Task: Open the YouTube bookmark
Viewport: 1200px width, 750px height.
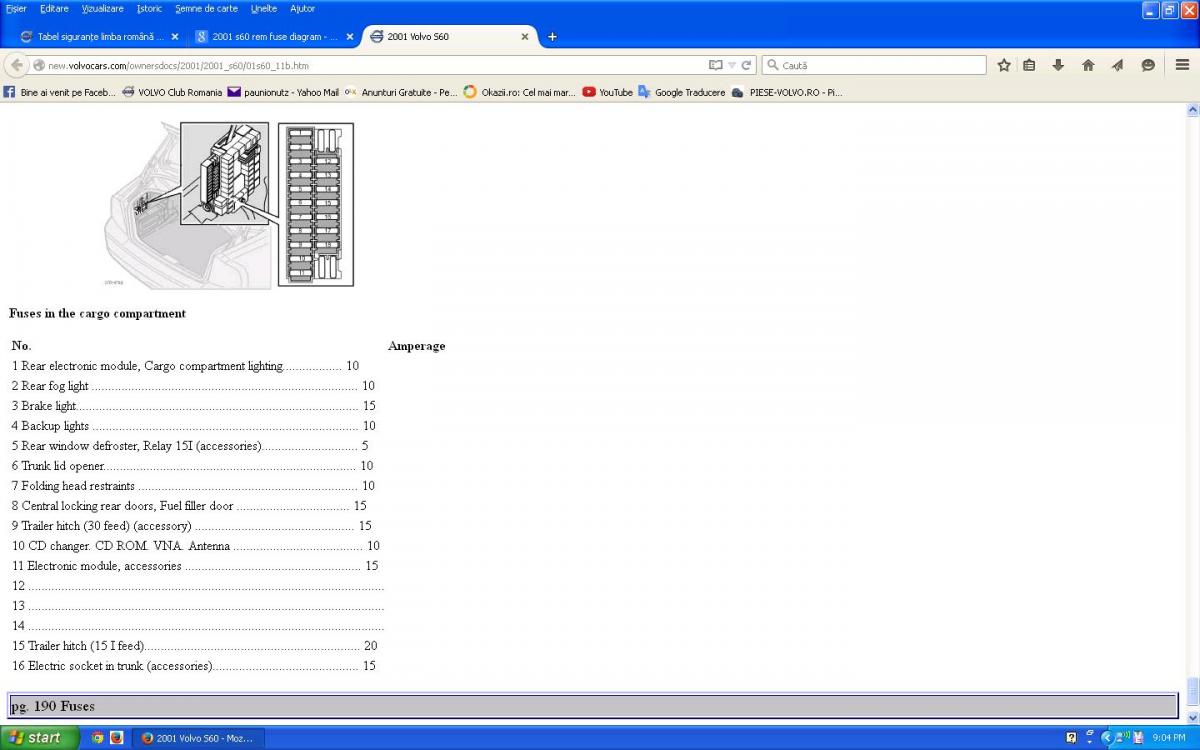Action: pyautogui.click(x=607, y=92)
